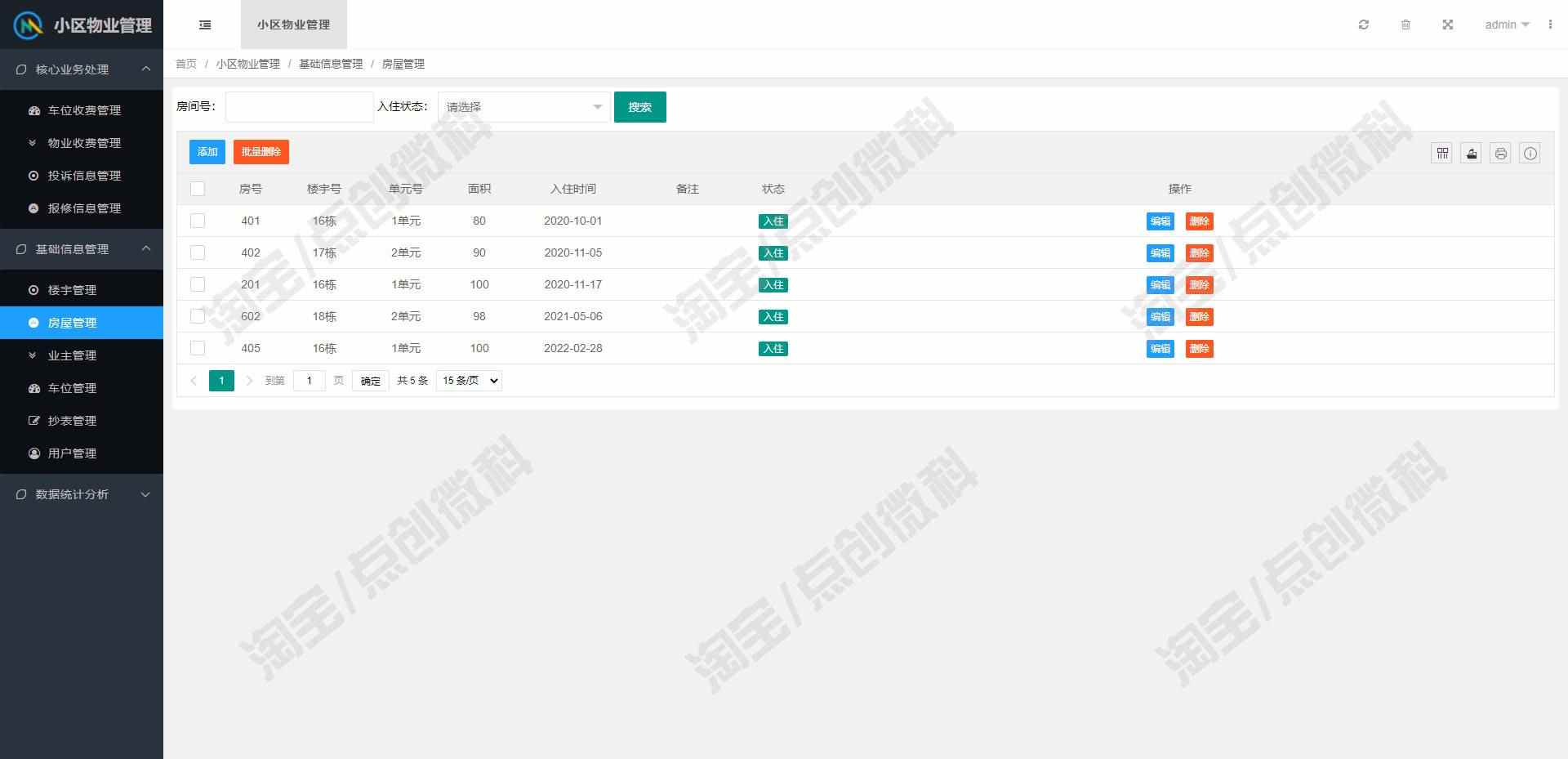Viewport: 1568px width, 759px height.
Task: Click the 添加 add button
Action: pyautogui.click(x=207, y=152)
